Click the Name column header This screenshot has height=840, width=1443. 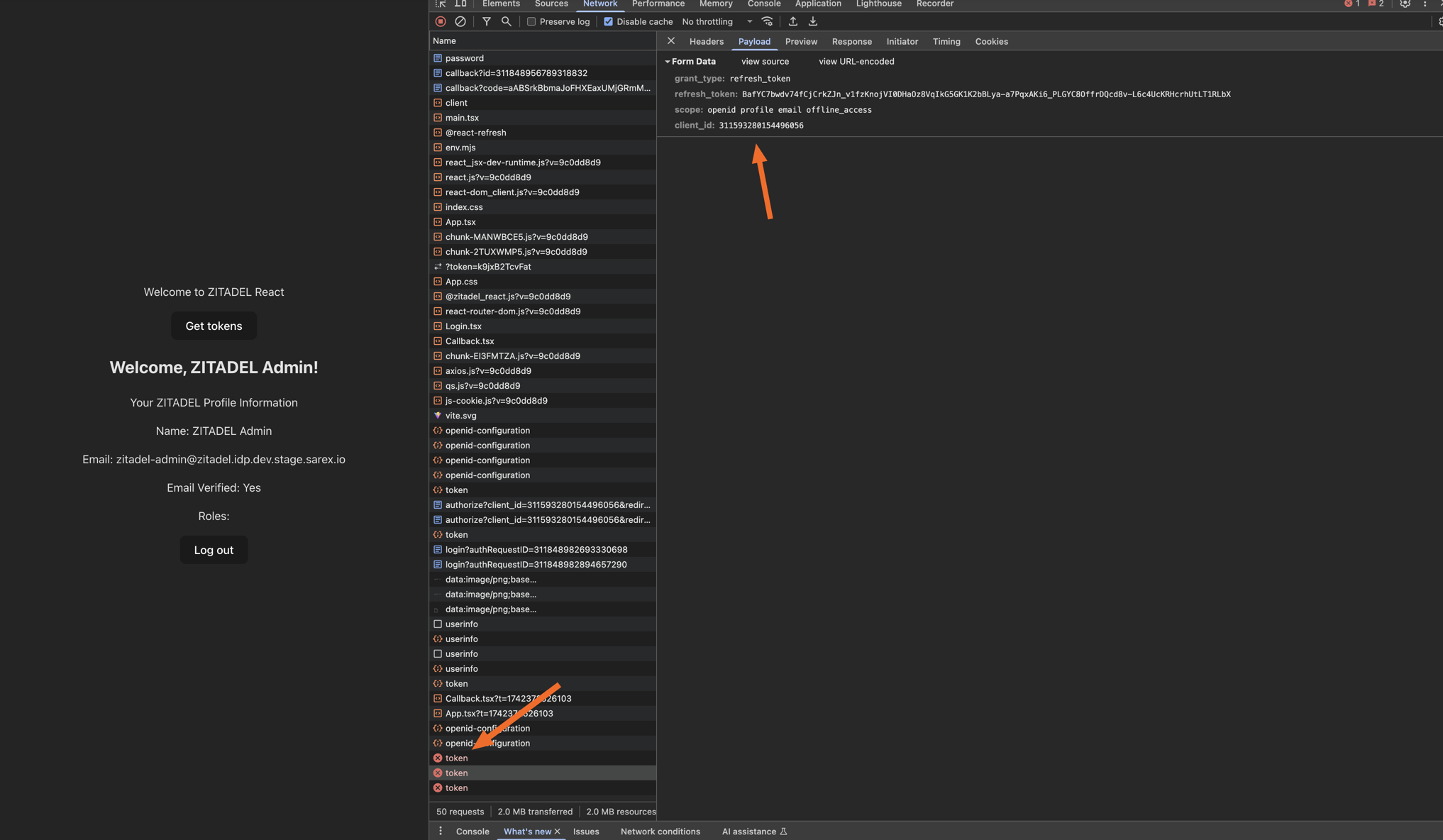tap(543, 41)
